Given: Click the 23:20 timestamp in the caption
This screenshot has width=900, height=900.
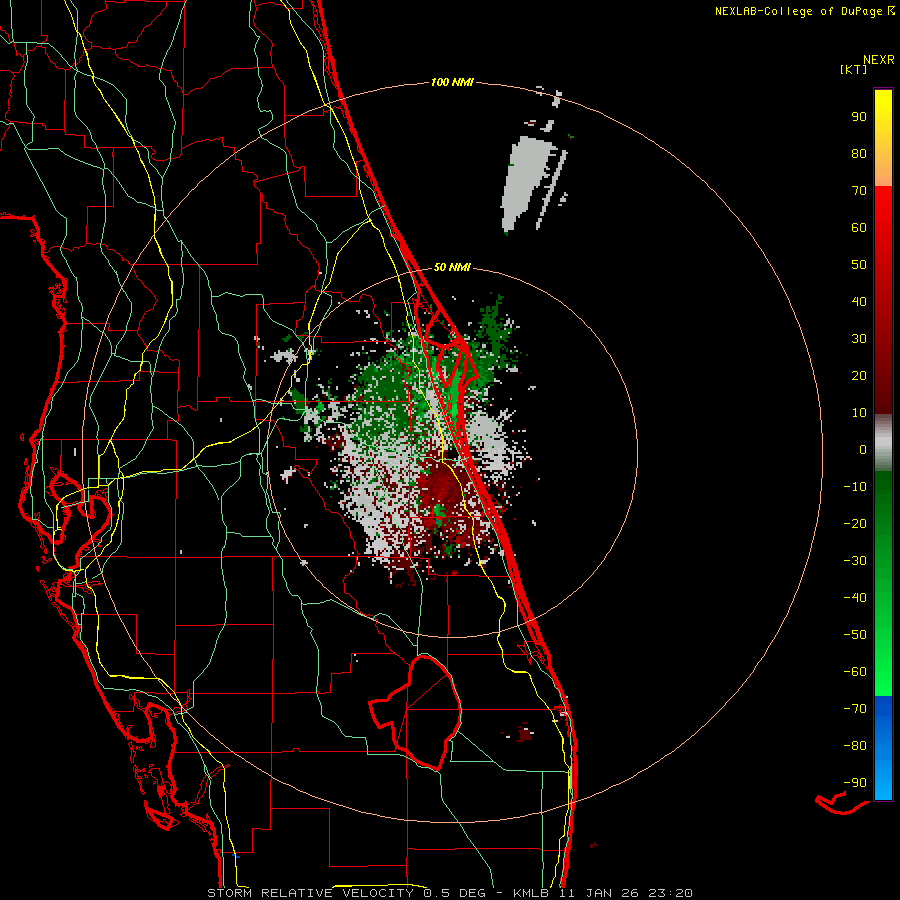Looking at the screenshot, I should (x=670, y=893).
